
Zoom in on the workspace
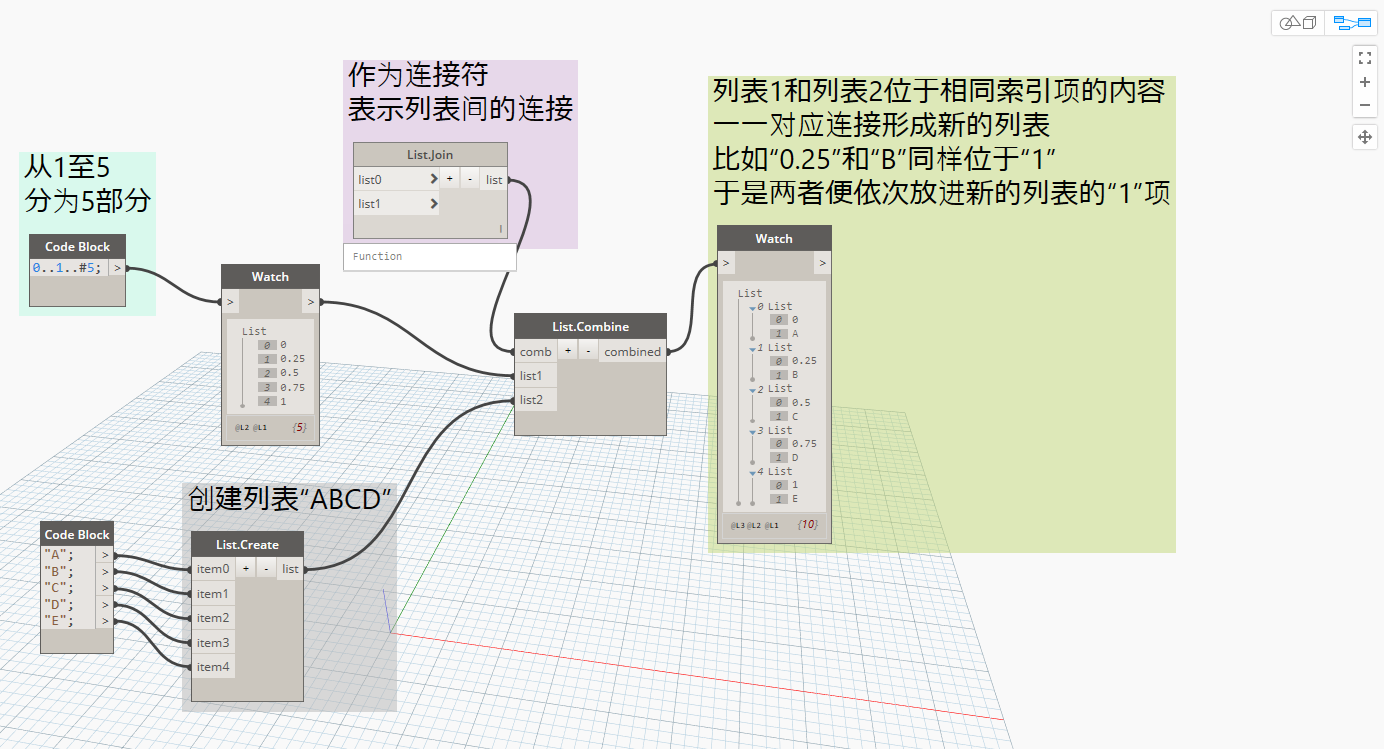click(x=1365, y=81)
